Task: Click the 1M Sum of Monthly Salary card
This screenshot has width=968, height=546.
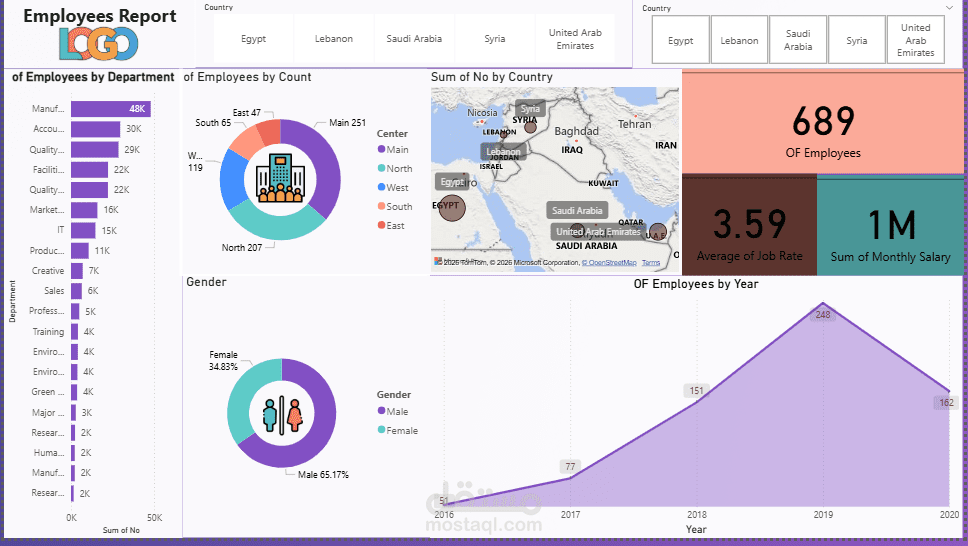Action: coord(890,225)
